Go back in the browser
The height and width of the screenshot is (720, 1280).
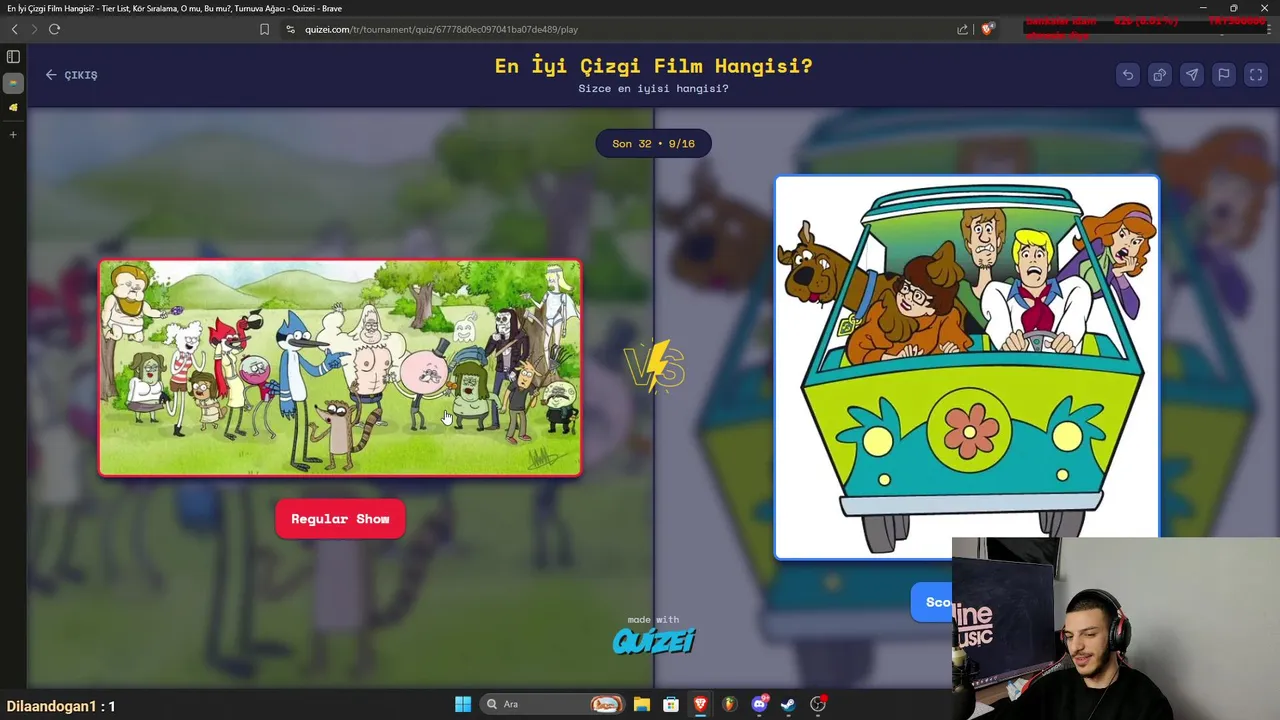point(14,29)
